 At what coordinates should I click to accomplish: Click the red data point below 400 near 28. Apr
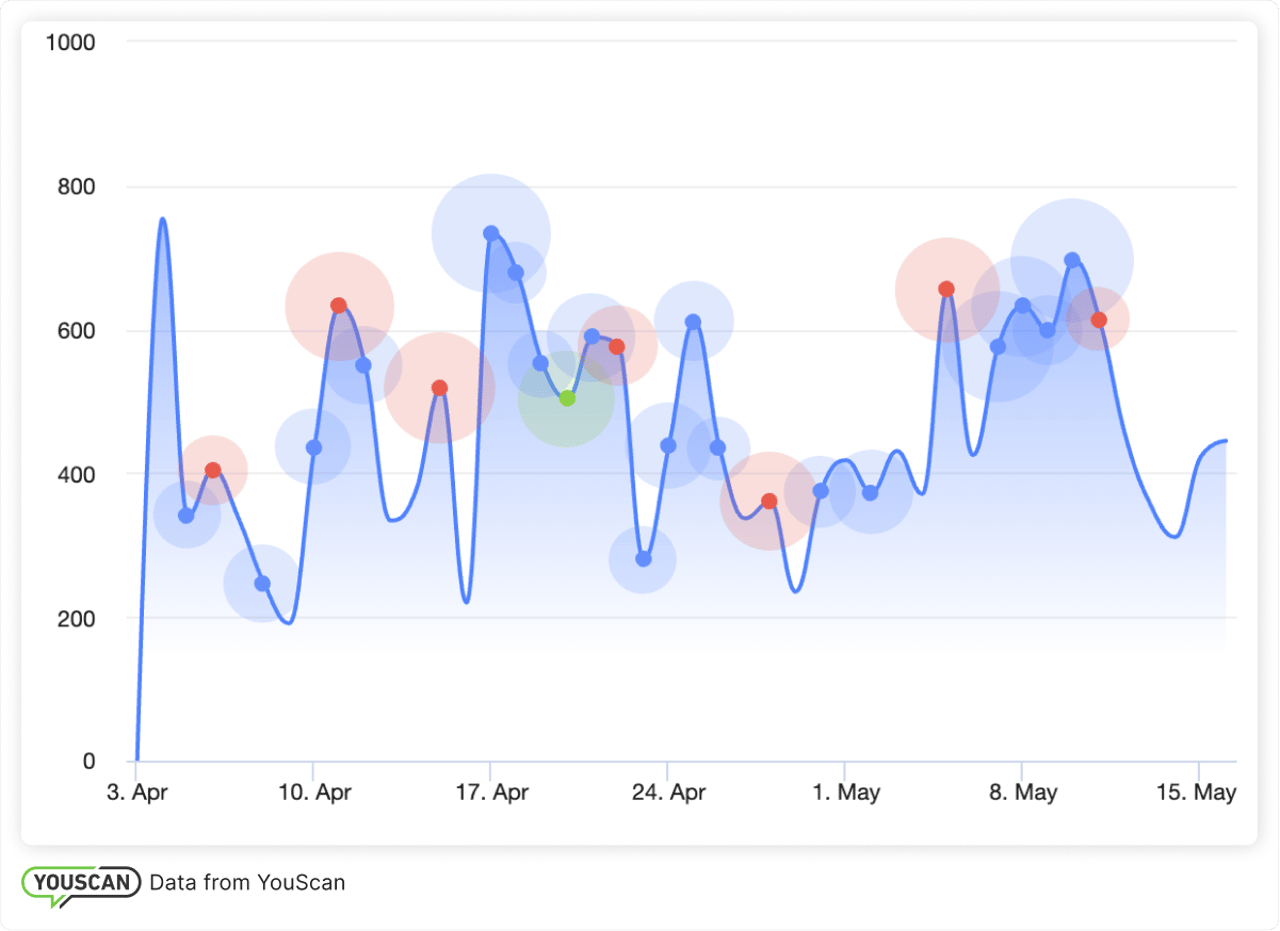[769, 501]
